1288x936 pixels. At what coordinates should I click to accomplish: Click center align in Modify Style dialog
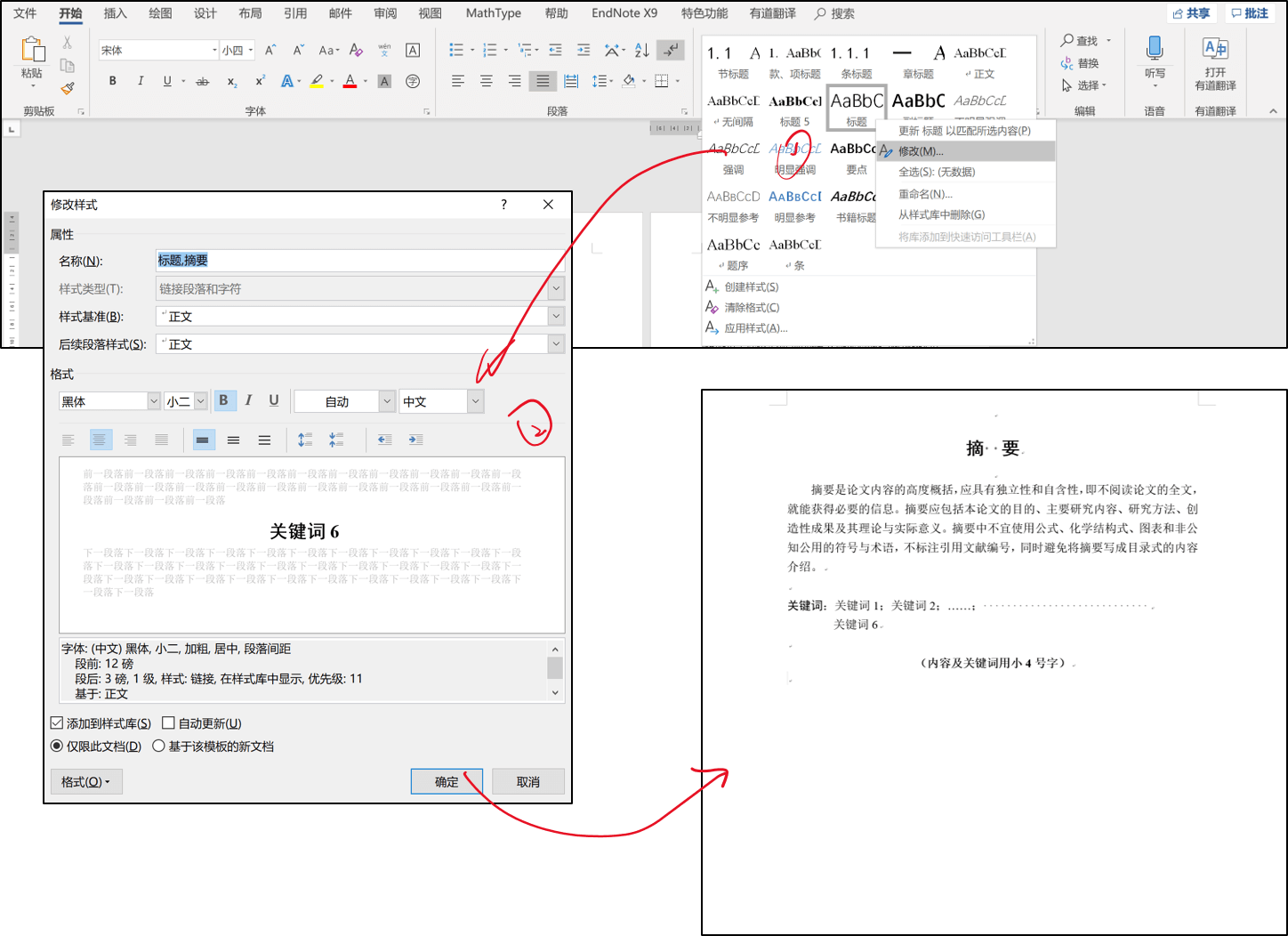pos(100,440)
